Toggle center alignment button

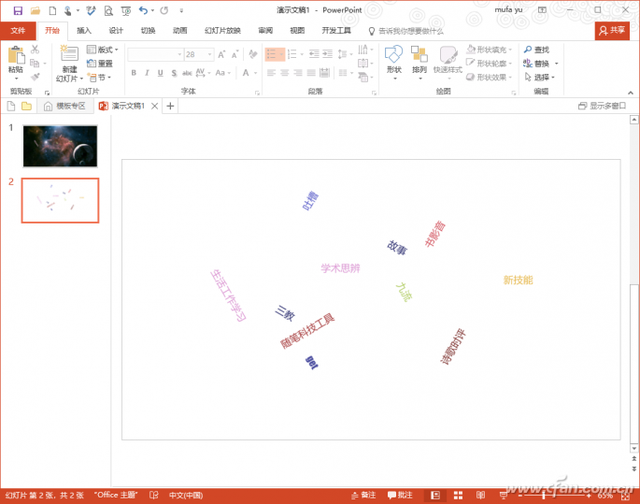284,73
